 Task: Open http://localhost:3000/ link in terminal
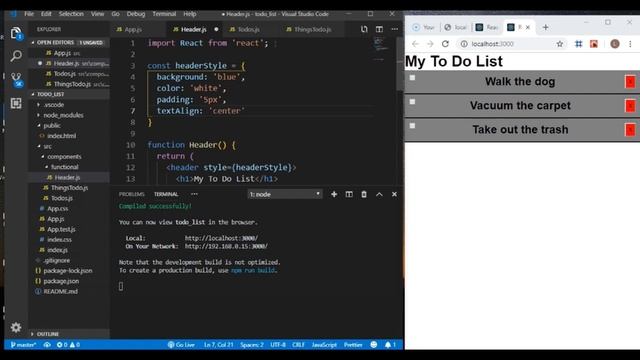[x=221, y=238]
